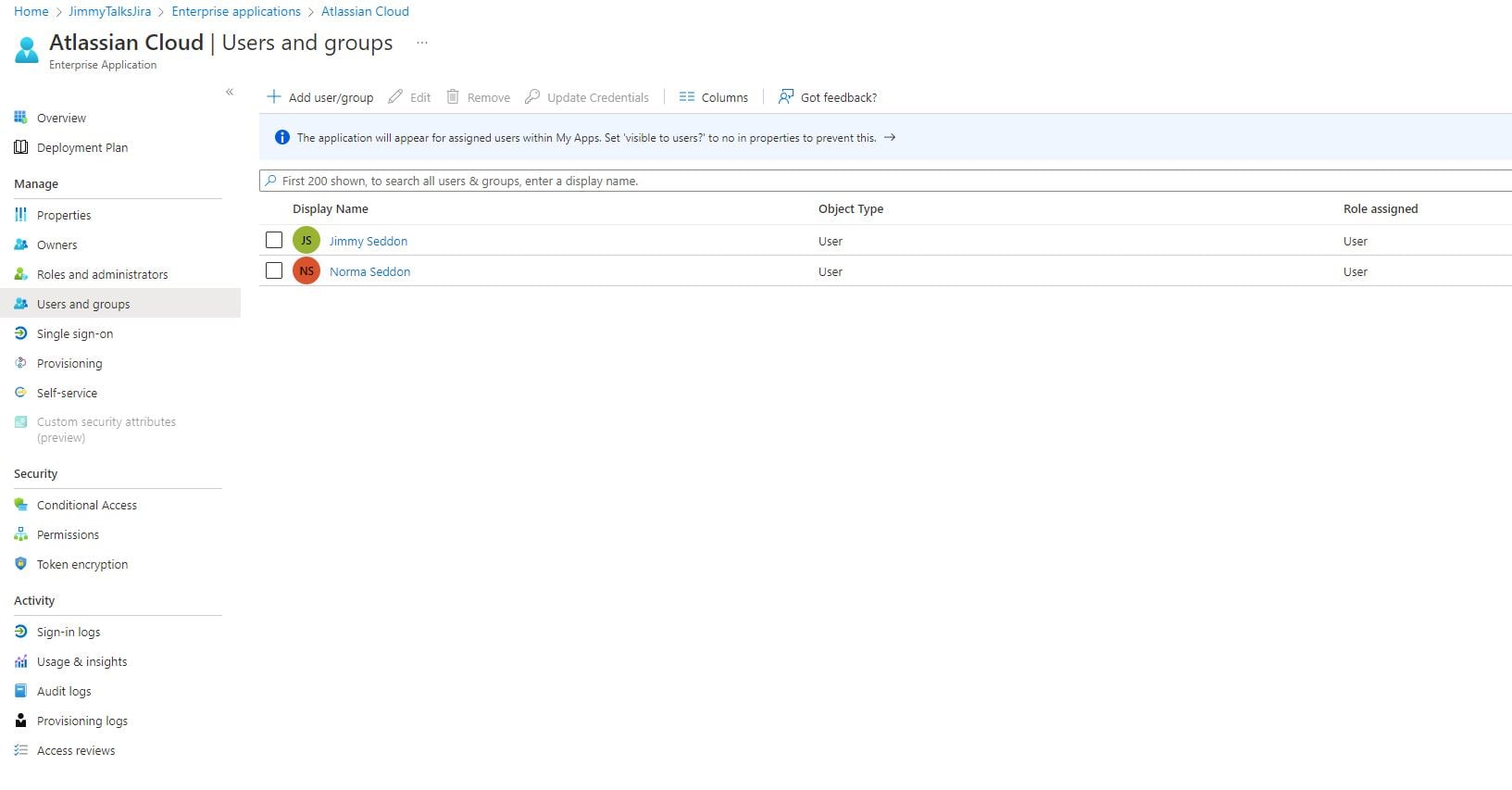Image resolution: width=1512 pixels, height=790 pixels.
Task: Click the Object Type column header
Action: click(x=851, y=208)
